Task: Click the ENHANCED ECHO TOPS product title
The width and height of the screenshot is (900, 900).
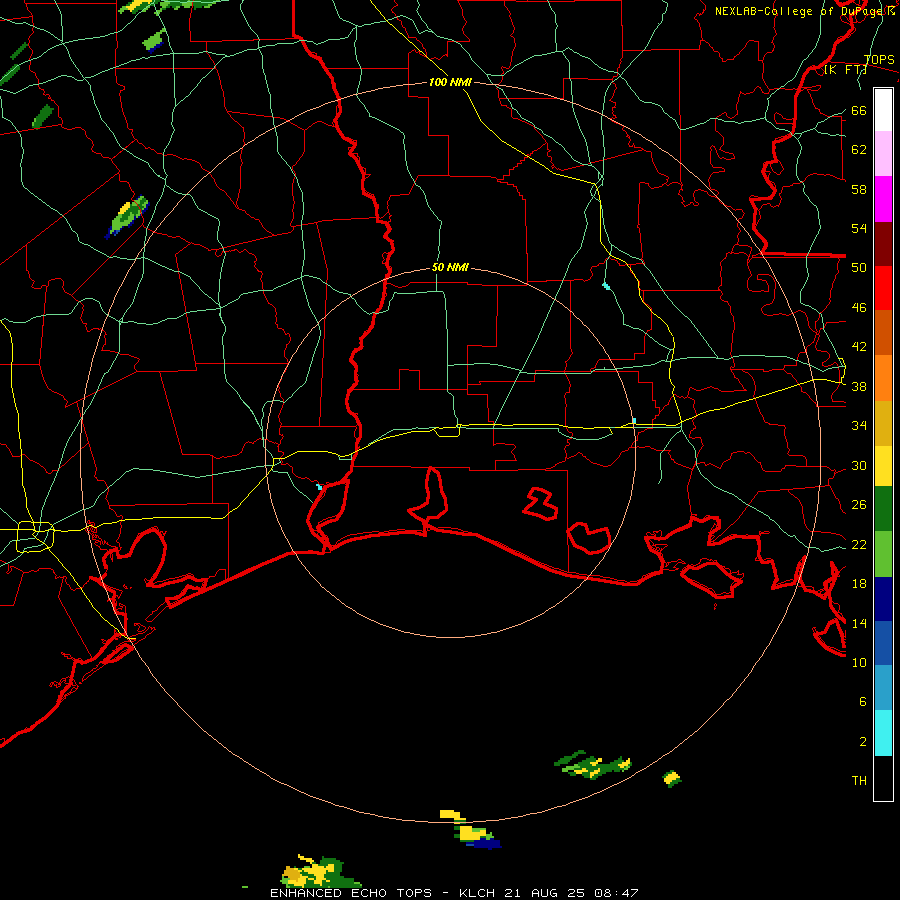Action: [x=350, y=893]
